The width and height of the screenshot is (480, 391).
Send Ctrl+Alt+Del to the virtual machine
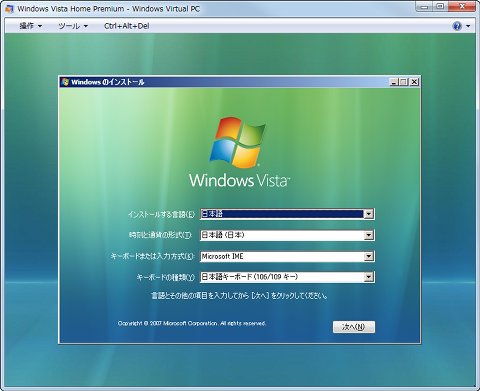click(127, 26)
